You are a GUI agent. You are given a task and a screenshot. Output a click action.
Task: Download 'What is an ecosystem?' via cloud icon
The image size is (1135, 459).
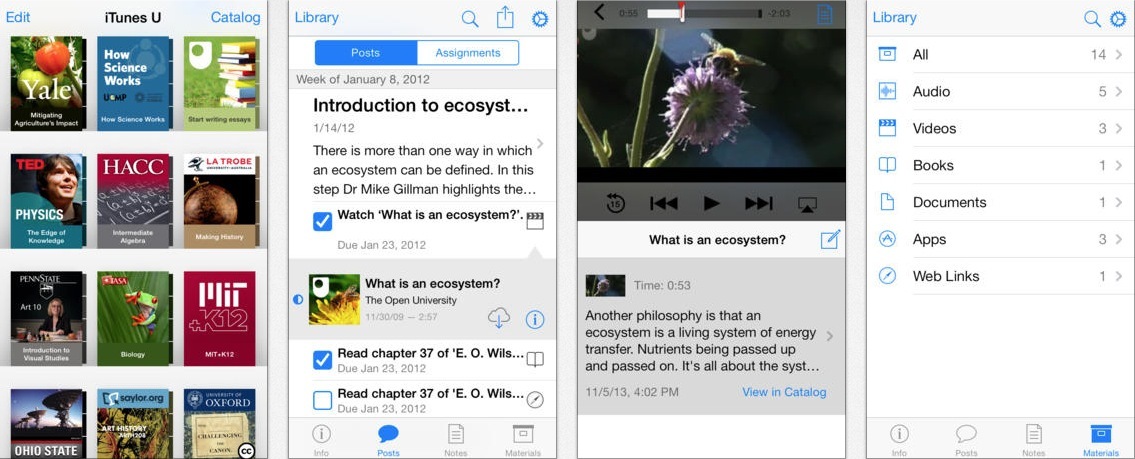[x=499, y=317]
